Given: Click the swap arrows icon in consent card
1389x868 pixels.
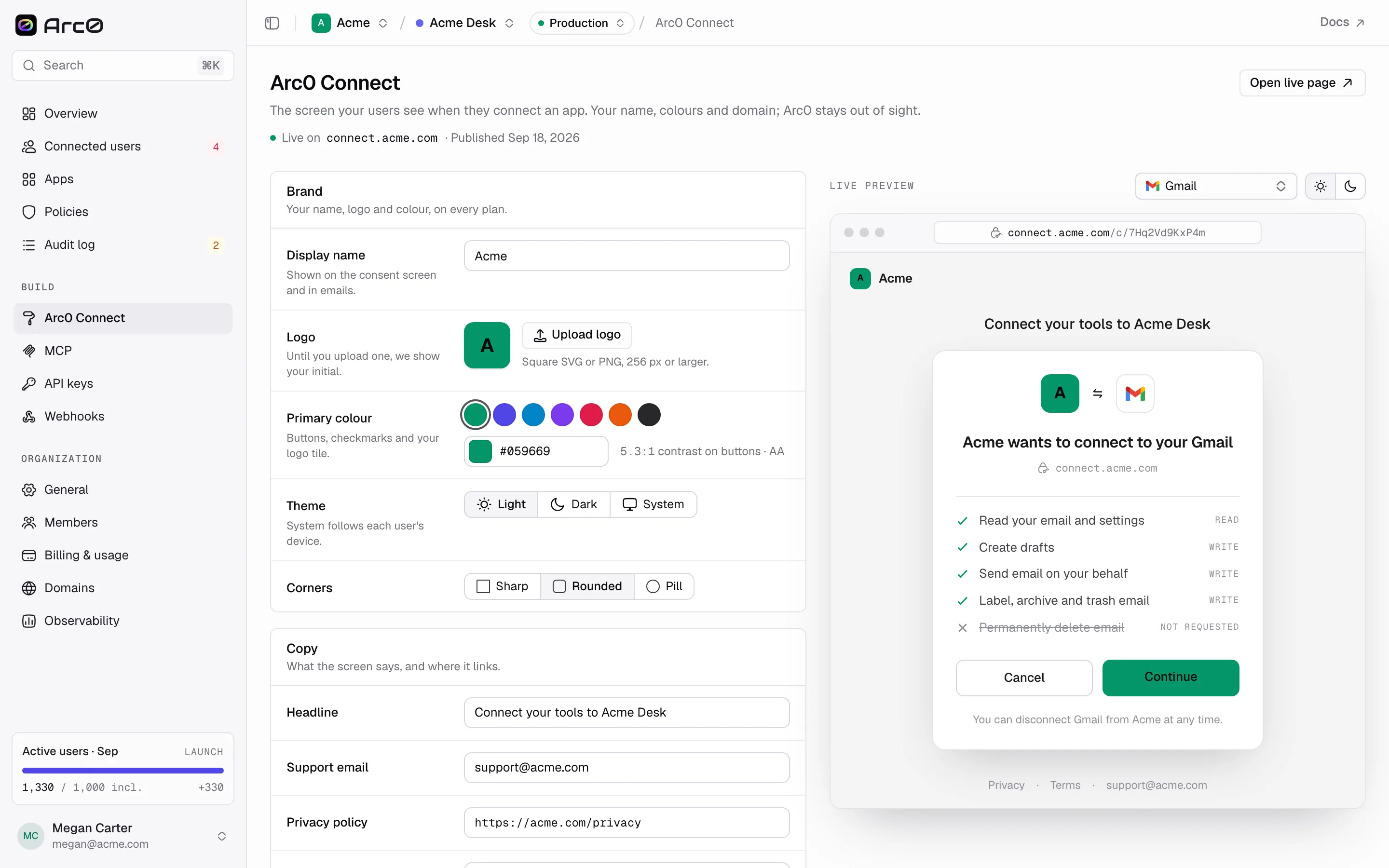Looking at the screenshot, I should click(1097, 393).
